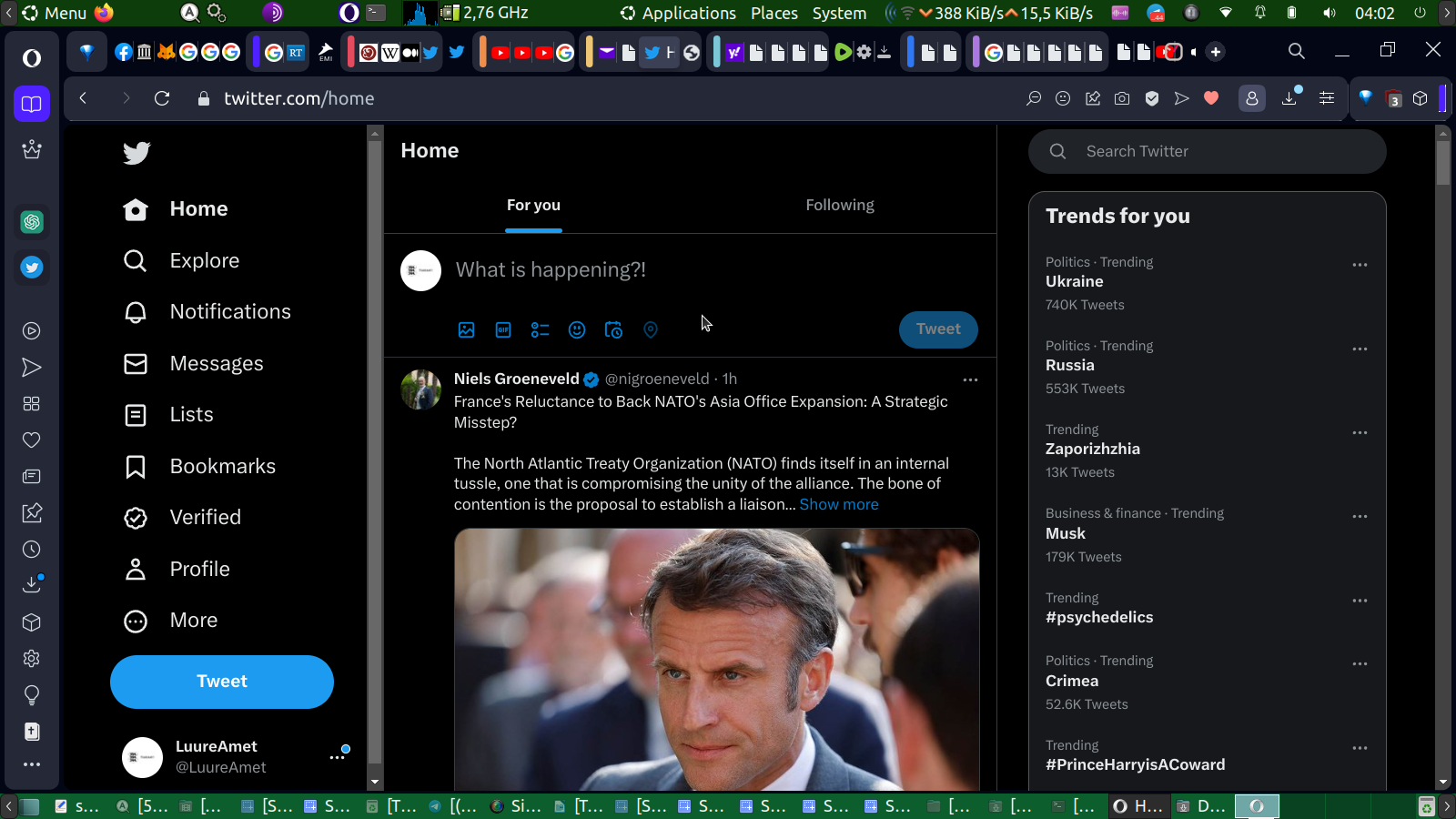Expand the More menu in navigation
Viewport: 1456px width, 819px height.
171,621
